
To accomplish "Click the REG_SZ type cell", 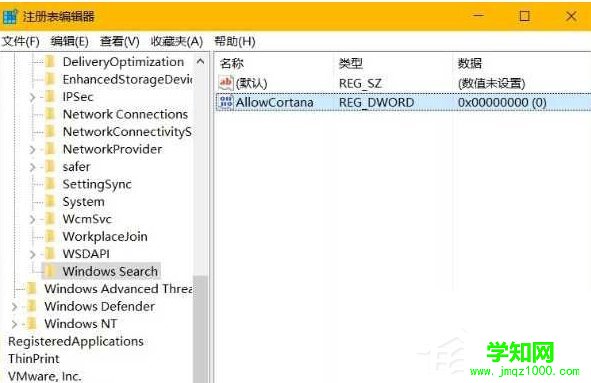I will point(360,83).
